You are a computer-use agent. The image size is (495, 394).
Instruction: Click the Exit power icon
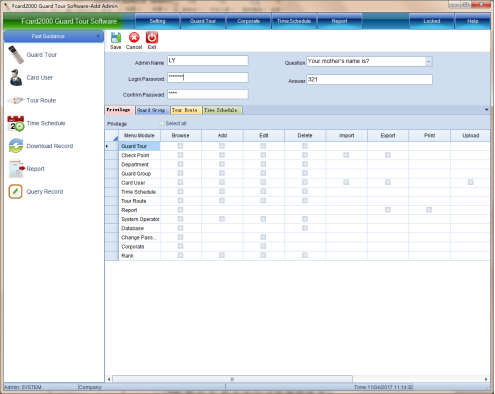152,37
